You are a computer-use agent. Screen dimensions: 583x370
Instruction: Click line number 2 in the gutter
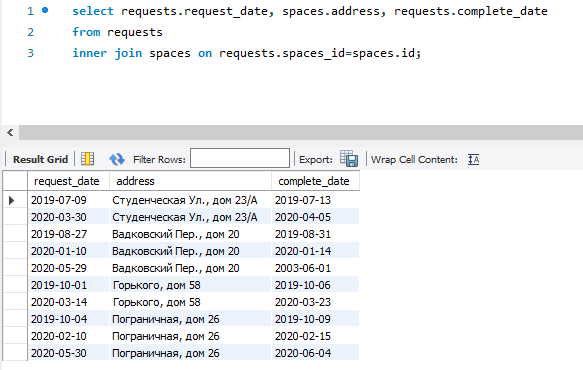[x=30, y=32]
